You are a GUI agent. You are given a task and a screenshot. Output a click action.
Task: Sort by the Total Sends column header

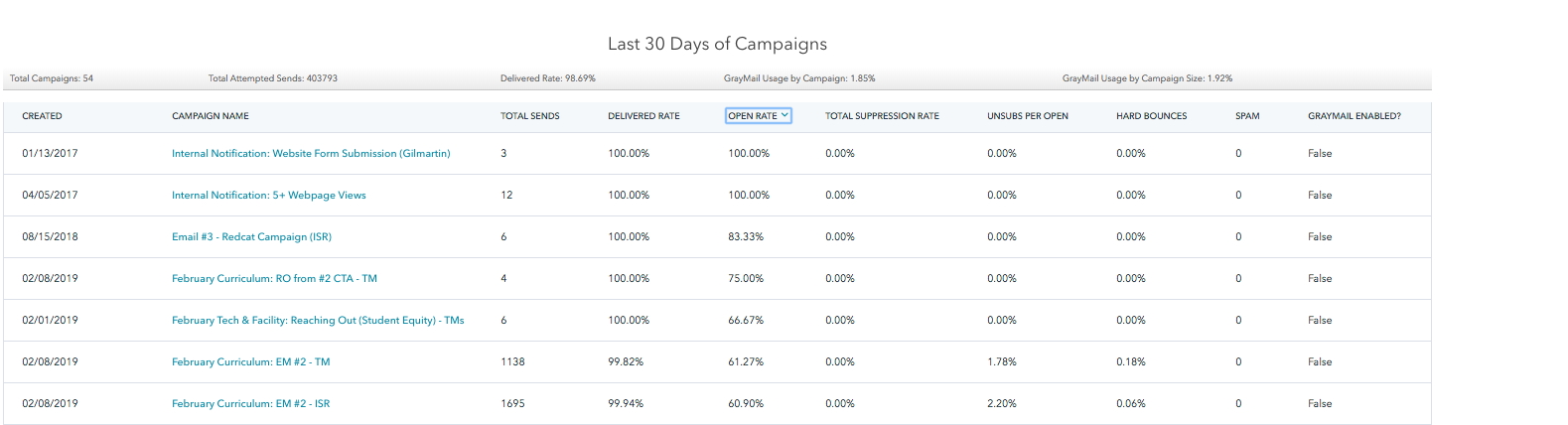(529, 116)
